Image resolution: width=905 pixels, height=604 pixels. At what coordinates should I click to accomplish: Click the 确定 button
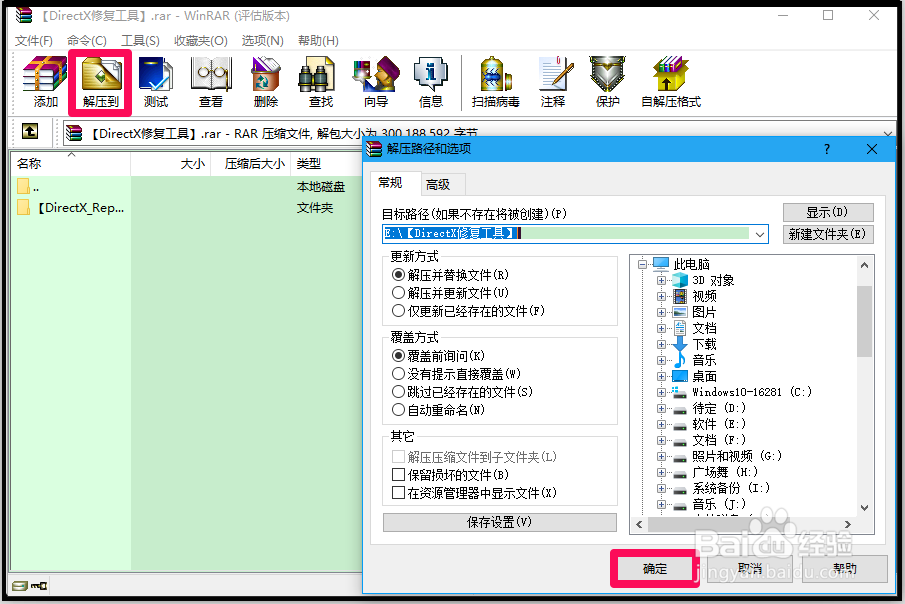[655, 569]
